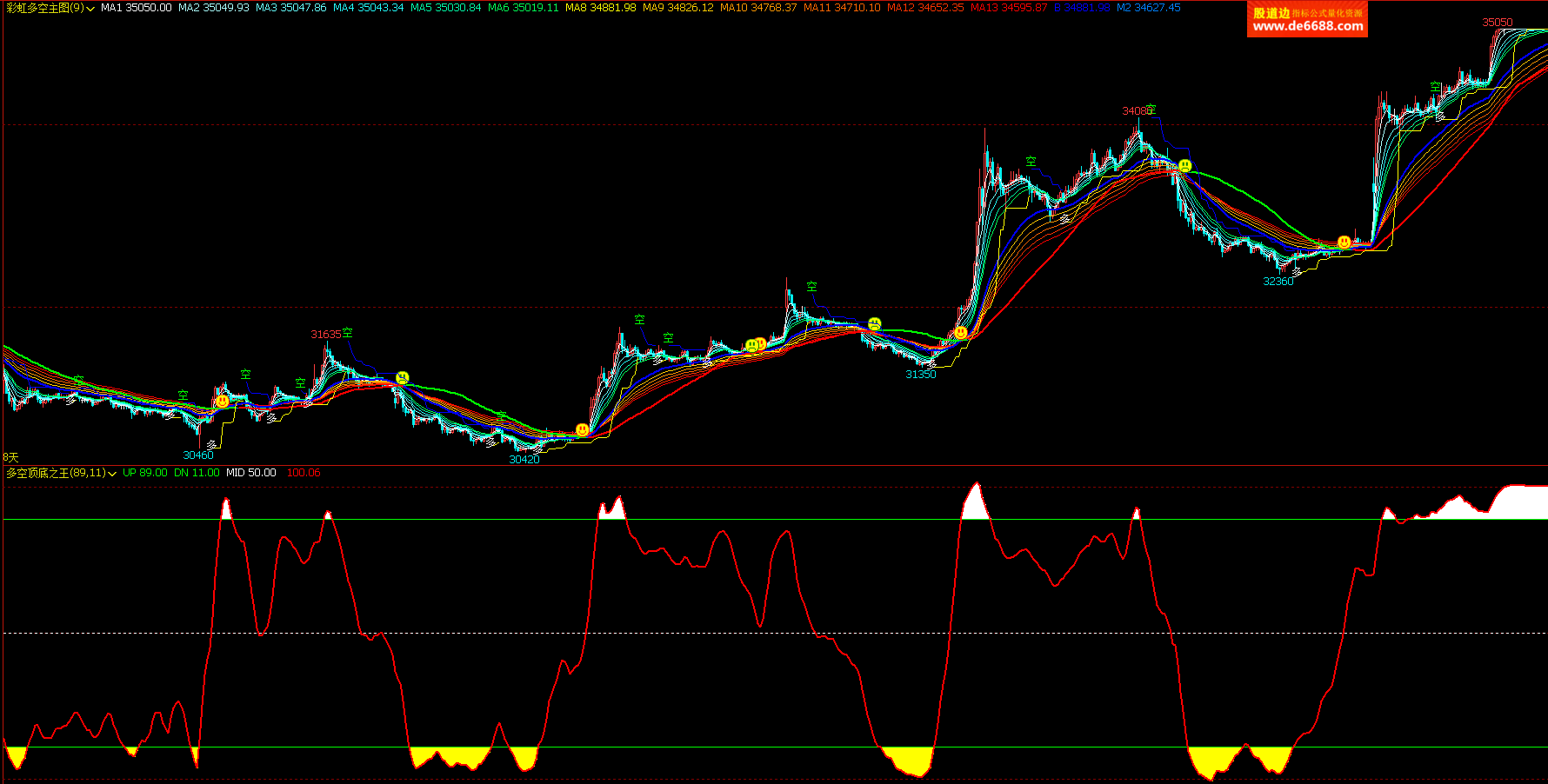Click the 35050 high price label
This screenshot has height=784, width=1548.
click(x=1497, y=23)
